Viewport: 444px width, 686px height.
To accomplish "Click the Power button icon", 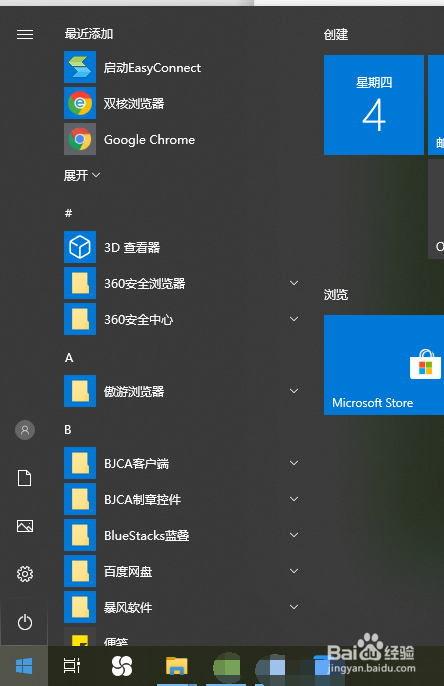I will (25, 622).
